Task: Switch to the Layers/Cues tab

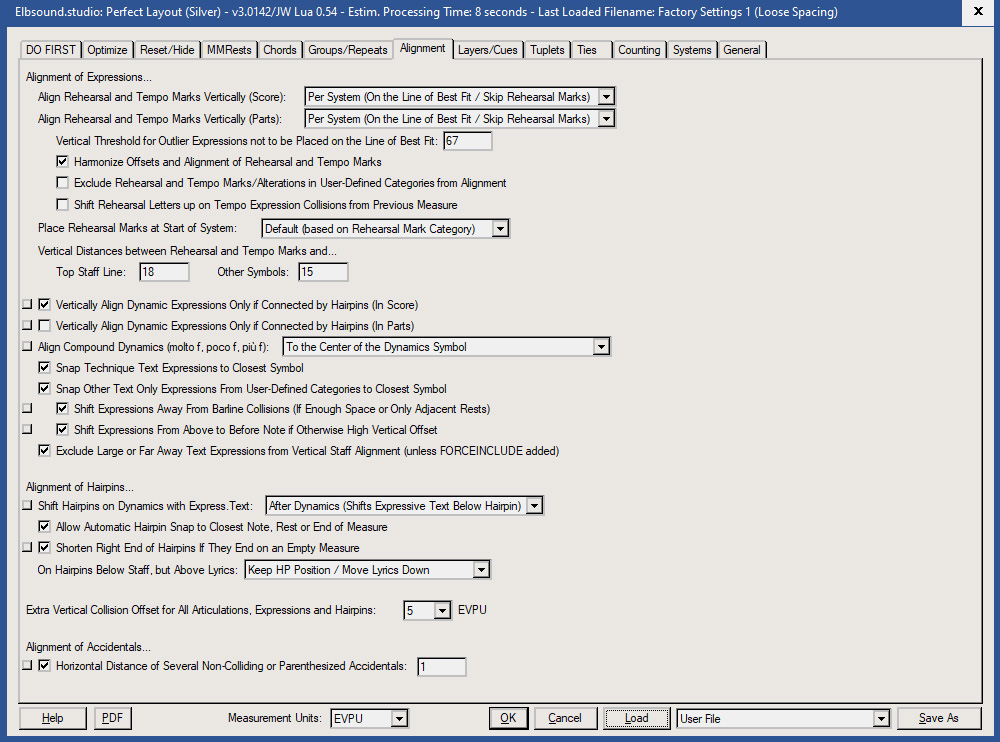Action: (487, 49)
